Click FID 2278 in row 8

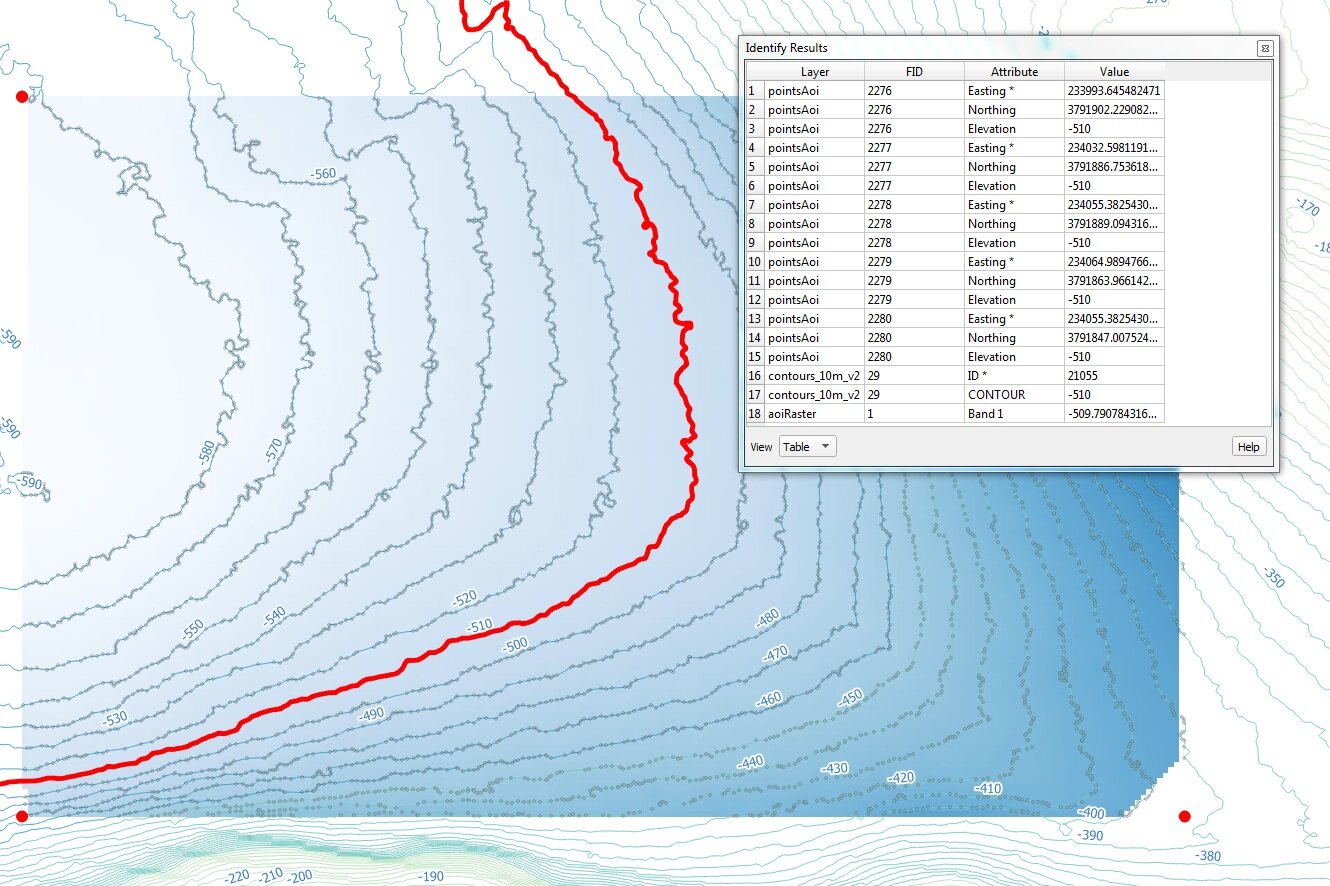914,223
